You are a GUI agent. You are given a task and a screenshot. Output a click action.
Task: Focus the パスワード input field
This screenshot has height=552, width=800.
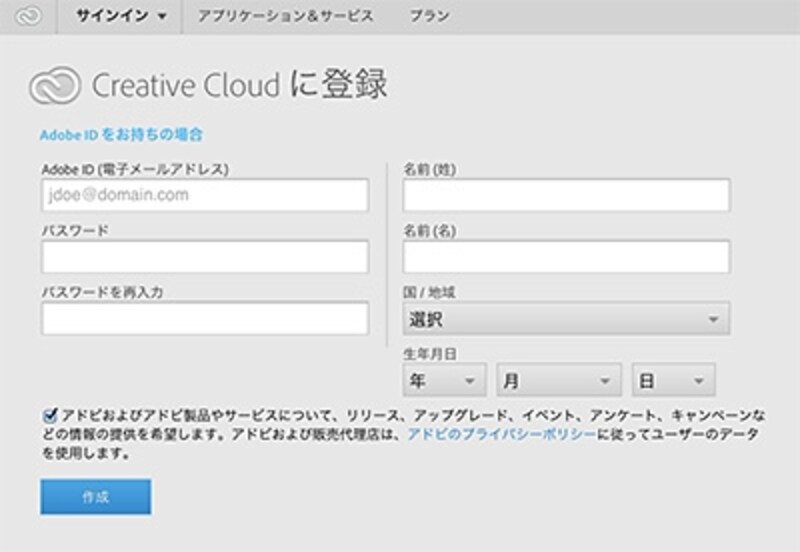coord(205,257)
